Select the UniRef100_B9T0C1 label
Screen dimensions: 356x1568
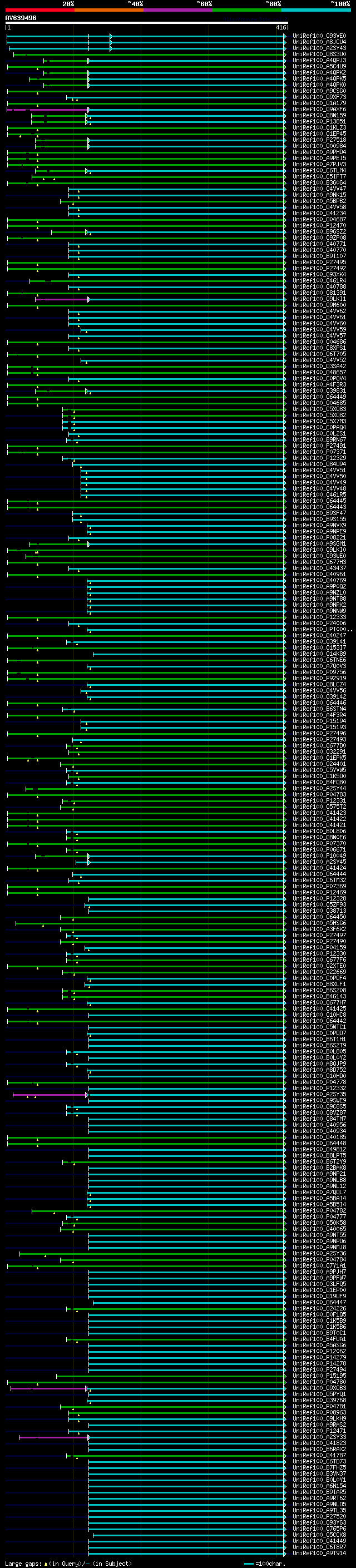click(x=319, y=1333)
